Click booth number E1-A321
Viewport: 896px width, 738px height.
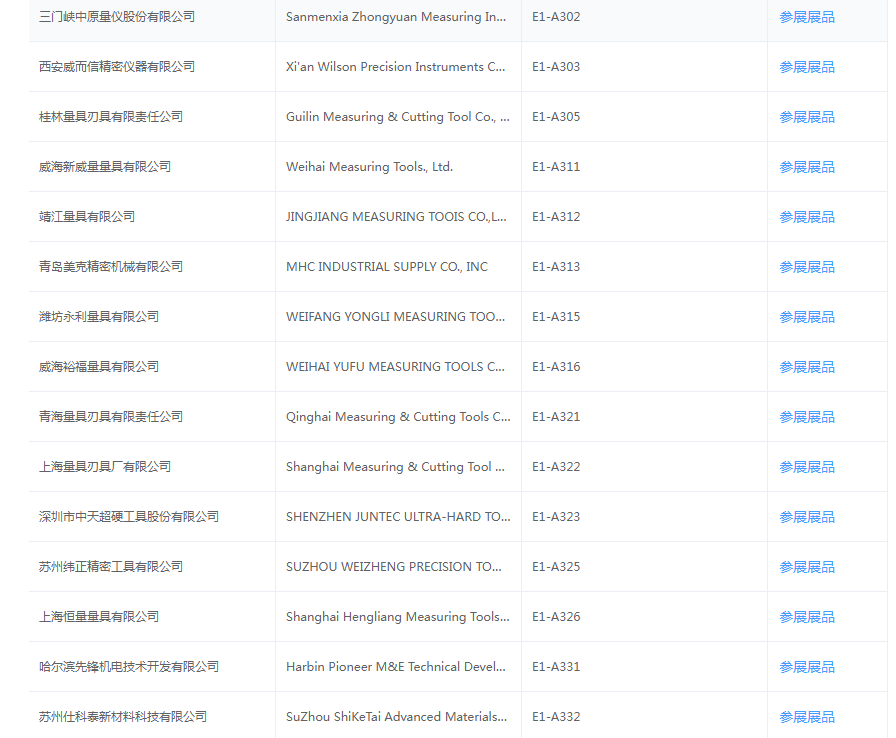(556, 416)
